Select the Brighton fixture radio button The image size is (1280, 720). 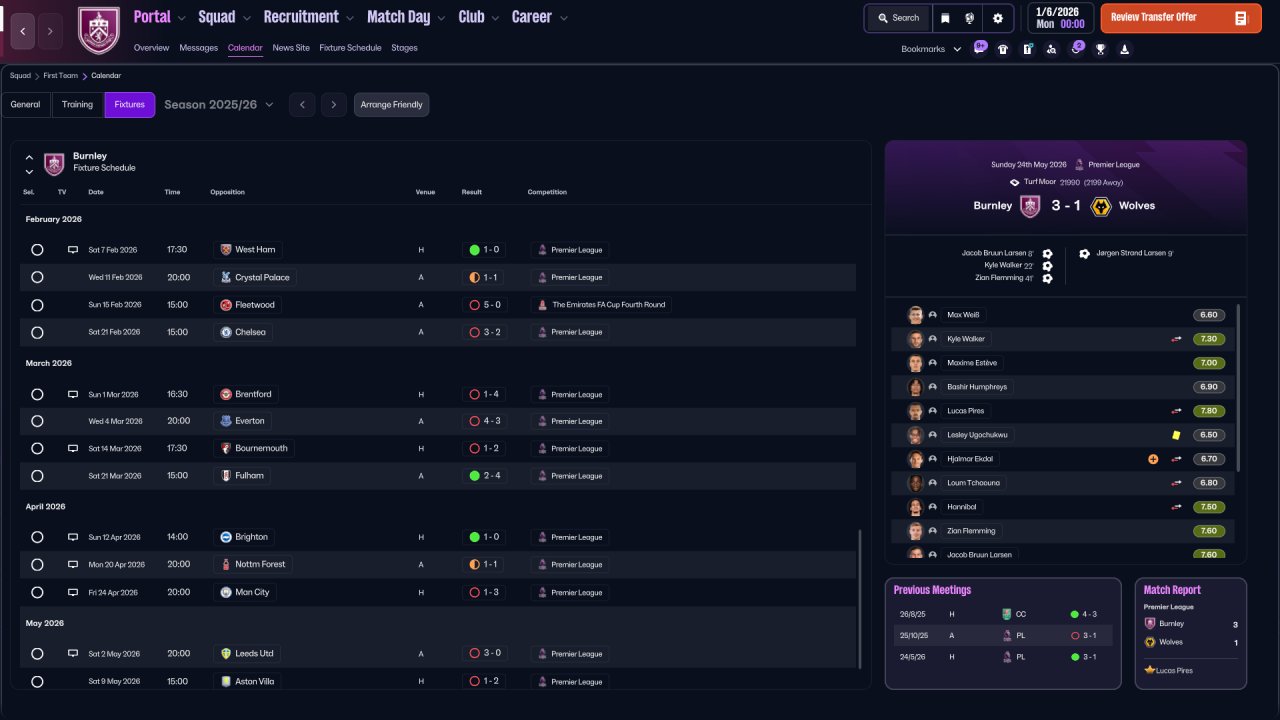pos(37,537)
